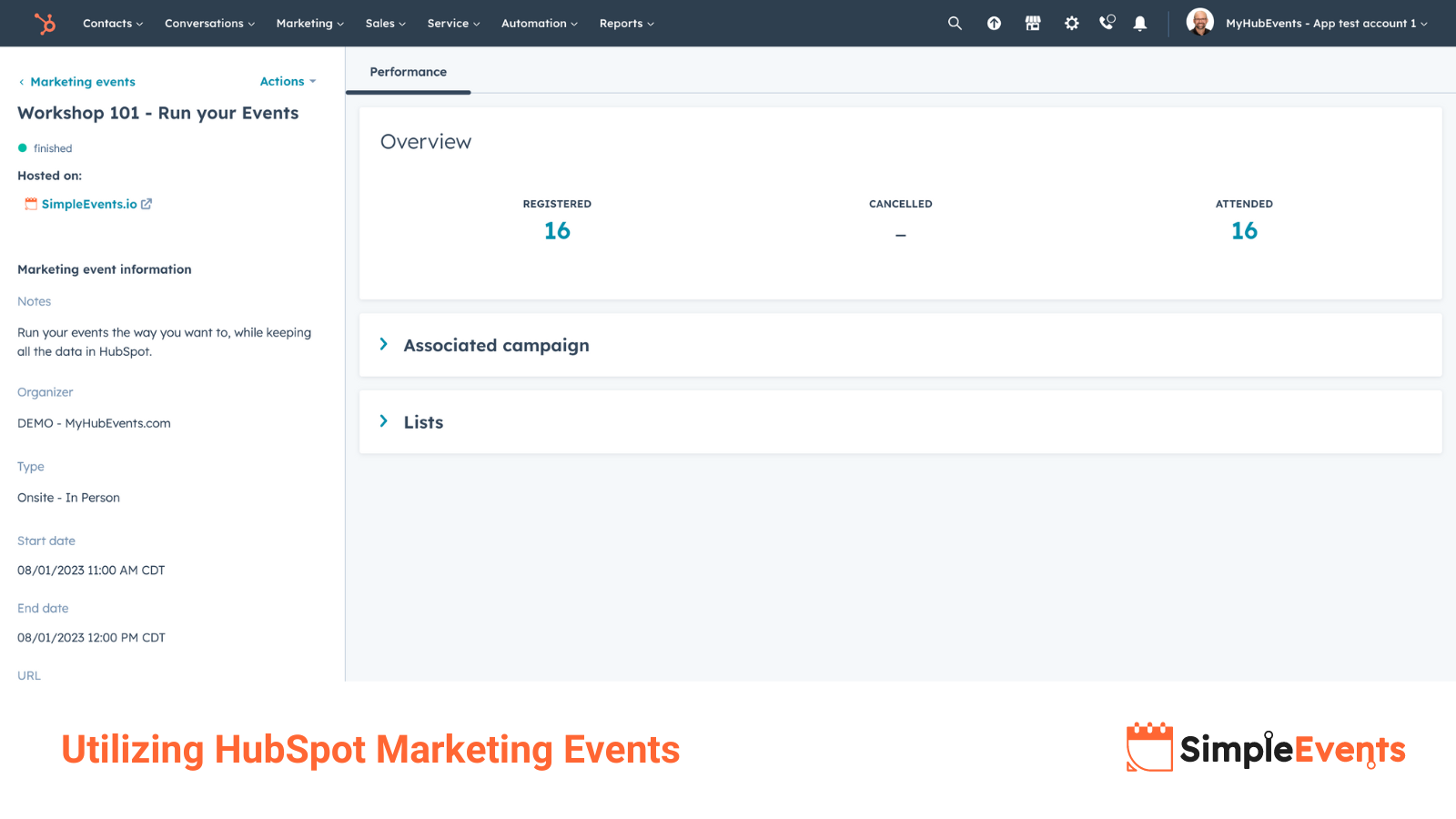Click the calling phone icon

point(1106,23)
